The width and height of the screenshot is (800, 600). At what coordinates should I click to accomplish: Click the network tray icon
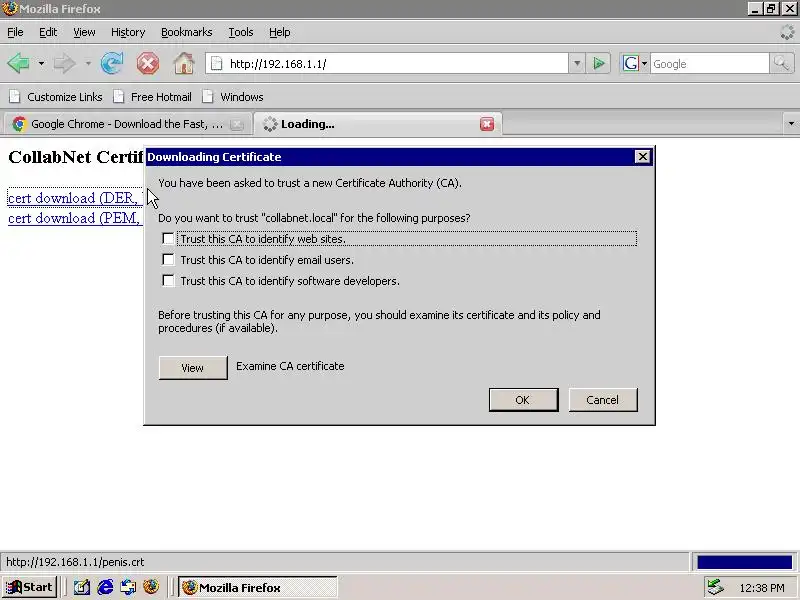pos(715,587)
